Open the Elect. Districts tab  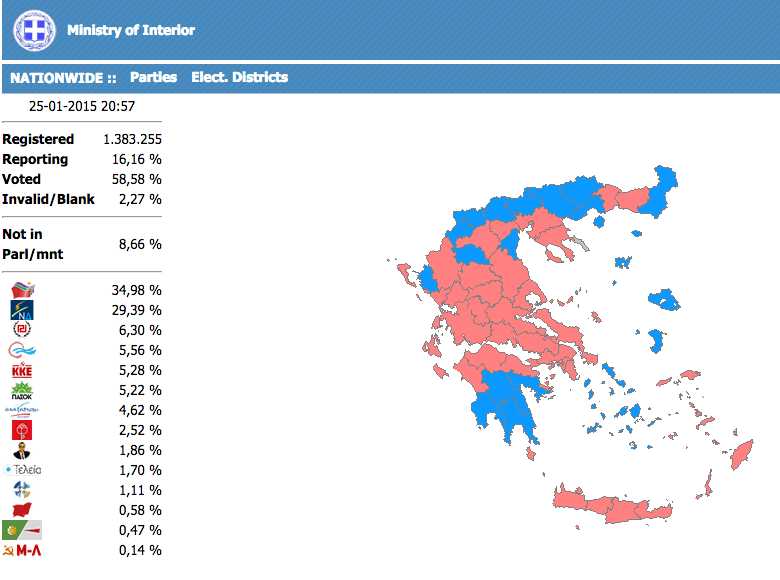click(x=239, y=77)
